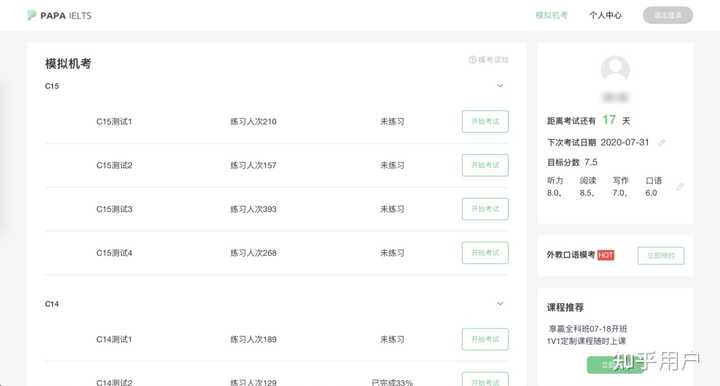The width and height of the screenshot is (720, 386).
Task: Open the 个人中心 navigation tab
Action: click(x=606, y=15)
